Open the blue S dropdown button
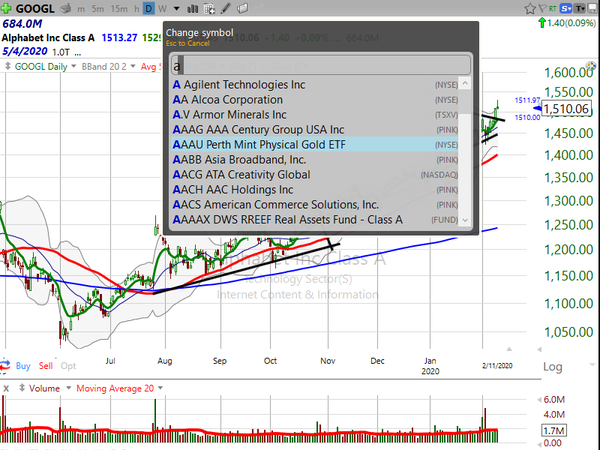Image resolution: width=600 pixels, height=450 pixels. 565,8
